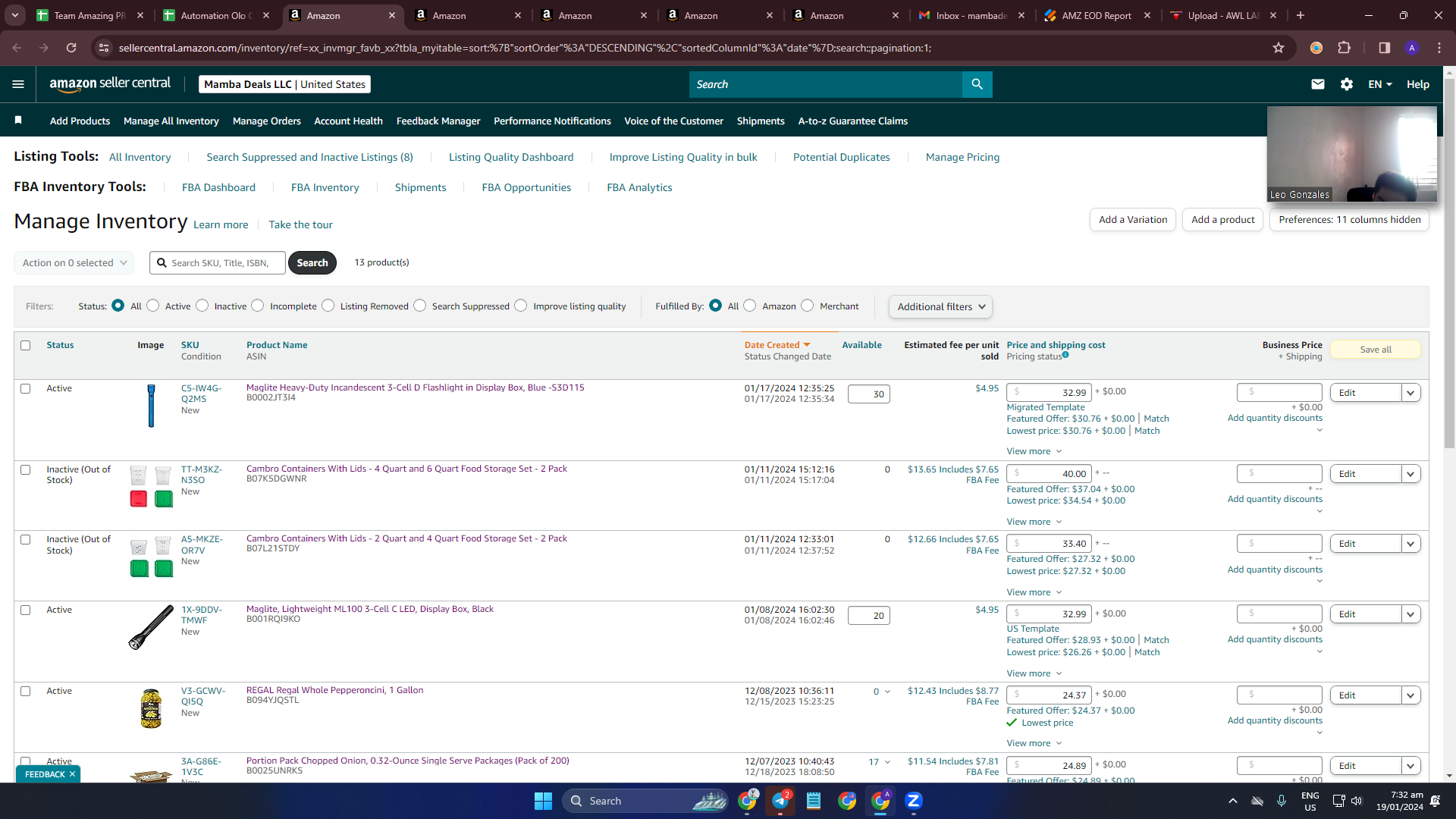
Task: Switch to the Inbox Gmail browser tab
Action: (970, 15)
